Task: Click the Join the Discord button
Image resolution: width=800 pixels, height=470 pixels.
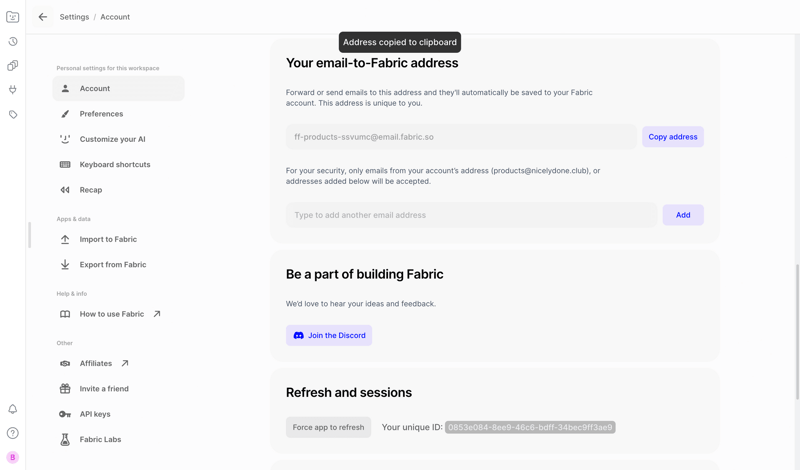Action: pos(329,335)
